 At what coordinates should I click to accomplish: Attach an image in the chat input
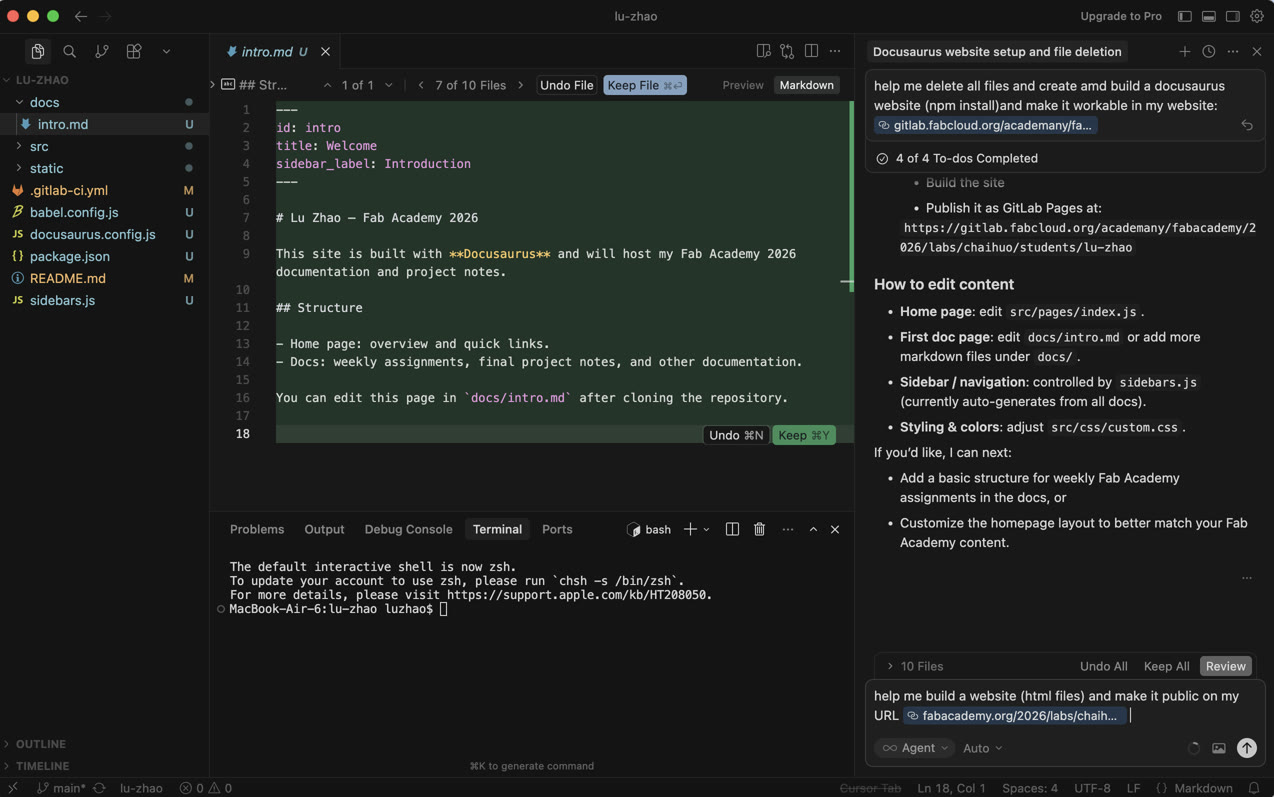(1221, 747)
